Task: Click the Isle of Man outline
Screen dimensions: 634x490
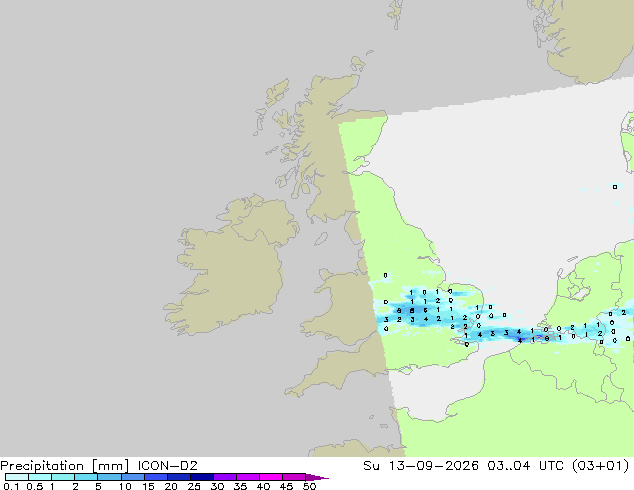Action: [x=321, y=239]
